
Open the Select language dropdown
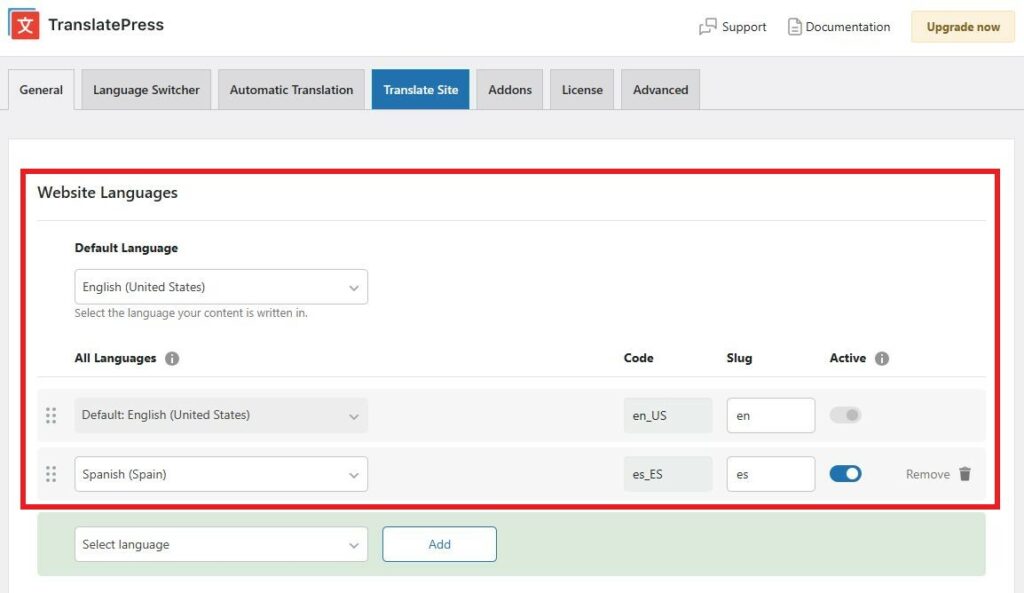(220, 544)
